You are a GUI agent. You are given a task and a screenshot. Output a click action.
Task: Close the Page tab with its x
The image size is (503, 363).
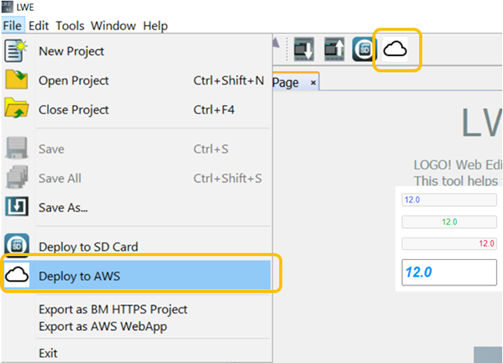click(313, 82)
